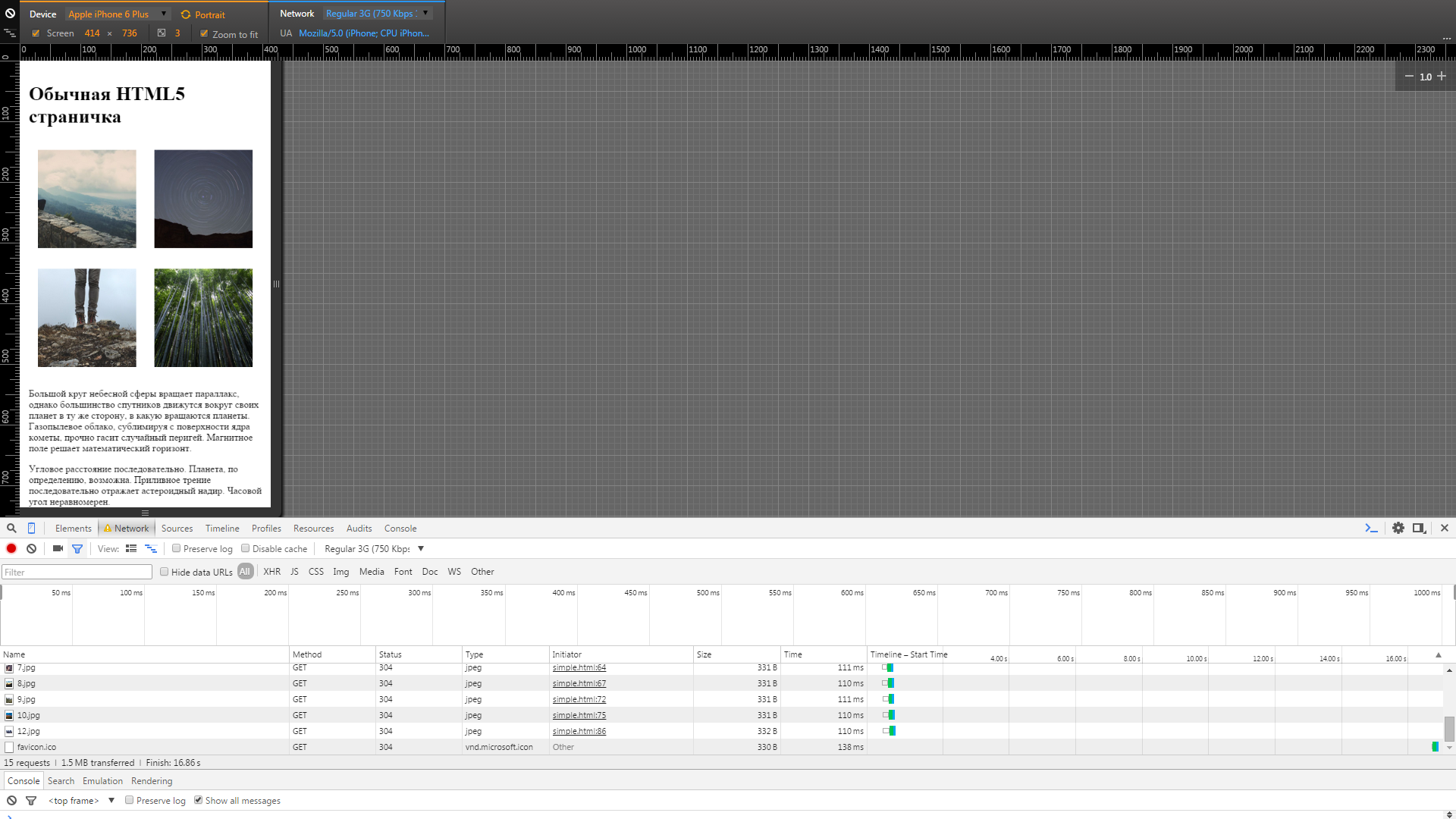Image resolution: width=1456 pixels, height=819 pixels.
Task: Open the Audits tab
Action: click(x=359, y=529)
